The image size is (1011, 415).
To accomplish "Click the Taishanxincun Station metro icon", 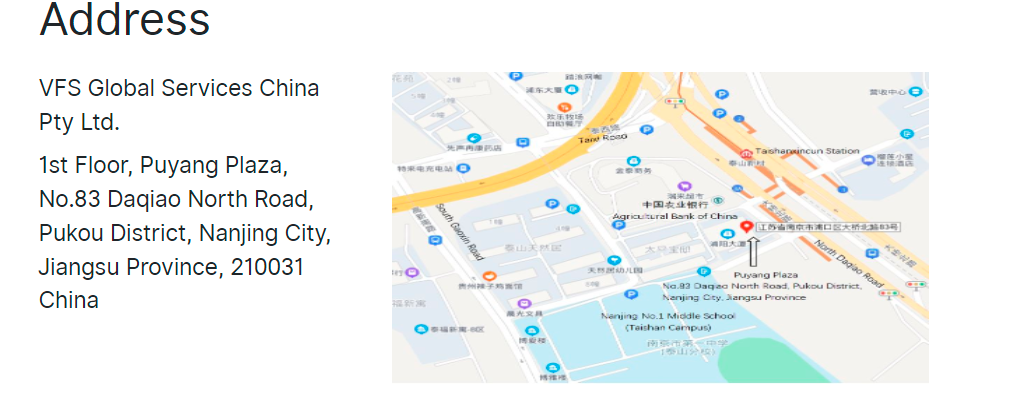I will [747, 153].
